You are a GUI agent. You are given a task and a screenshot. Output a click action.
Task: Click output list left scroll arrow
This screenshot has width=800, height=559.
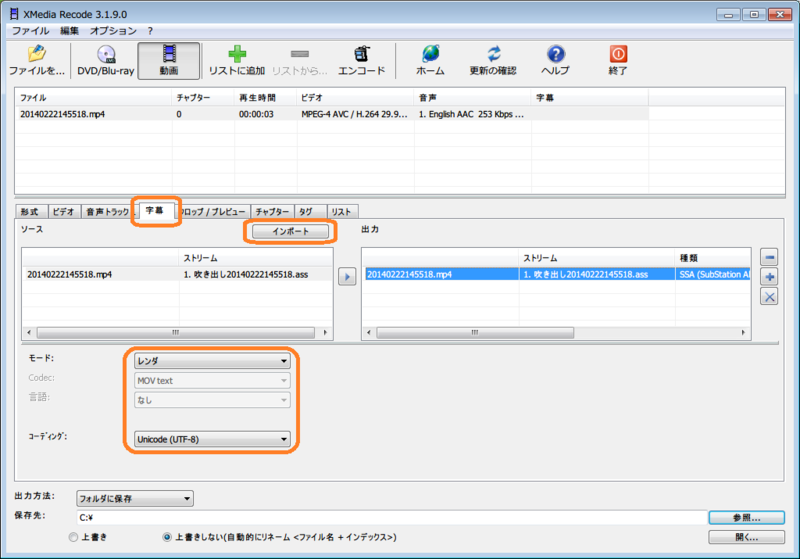(x=369, y=333)
